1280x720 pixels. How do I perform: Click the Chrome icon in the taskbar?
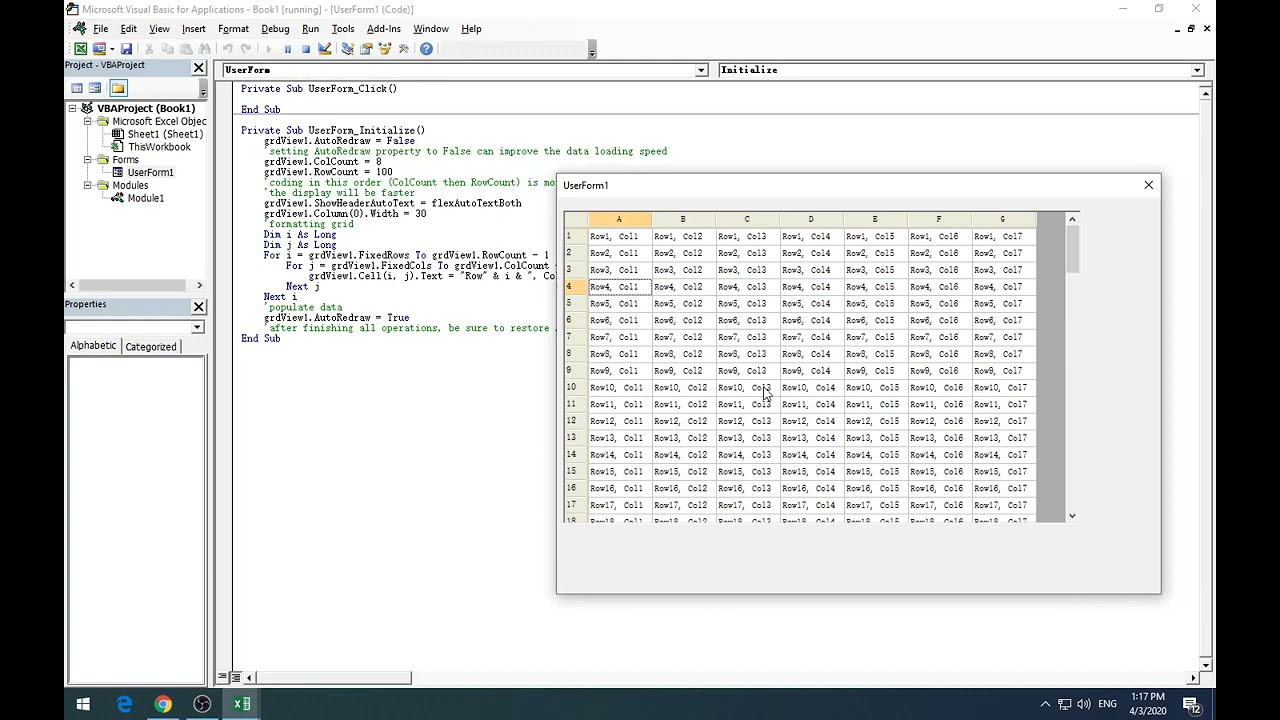click(x=163, y=704)
